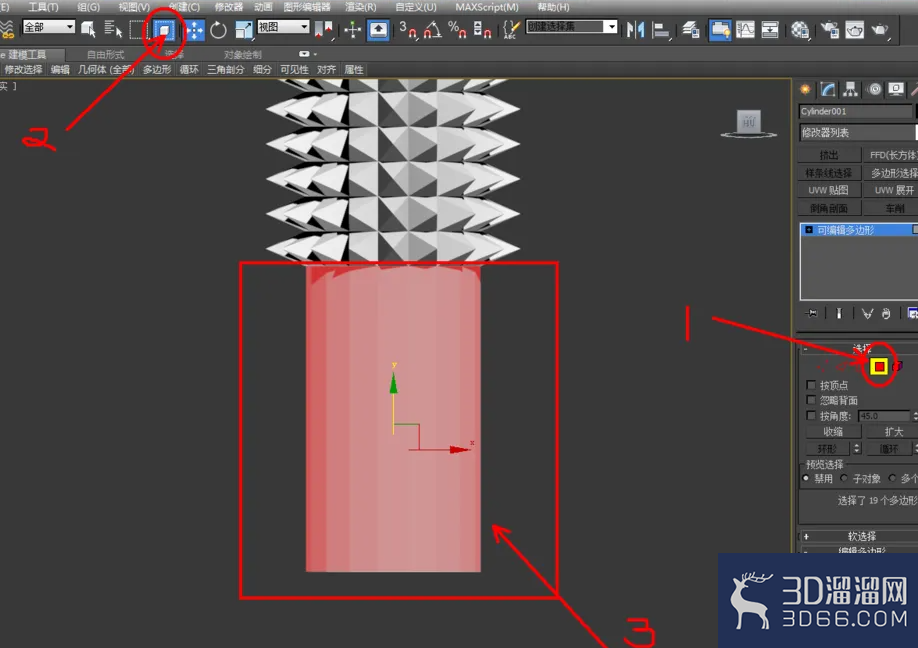Open the 全部 selection filter dropdown
Screen dimensions: 918x648
(x=49, y=27)
